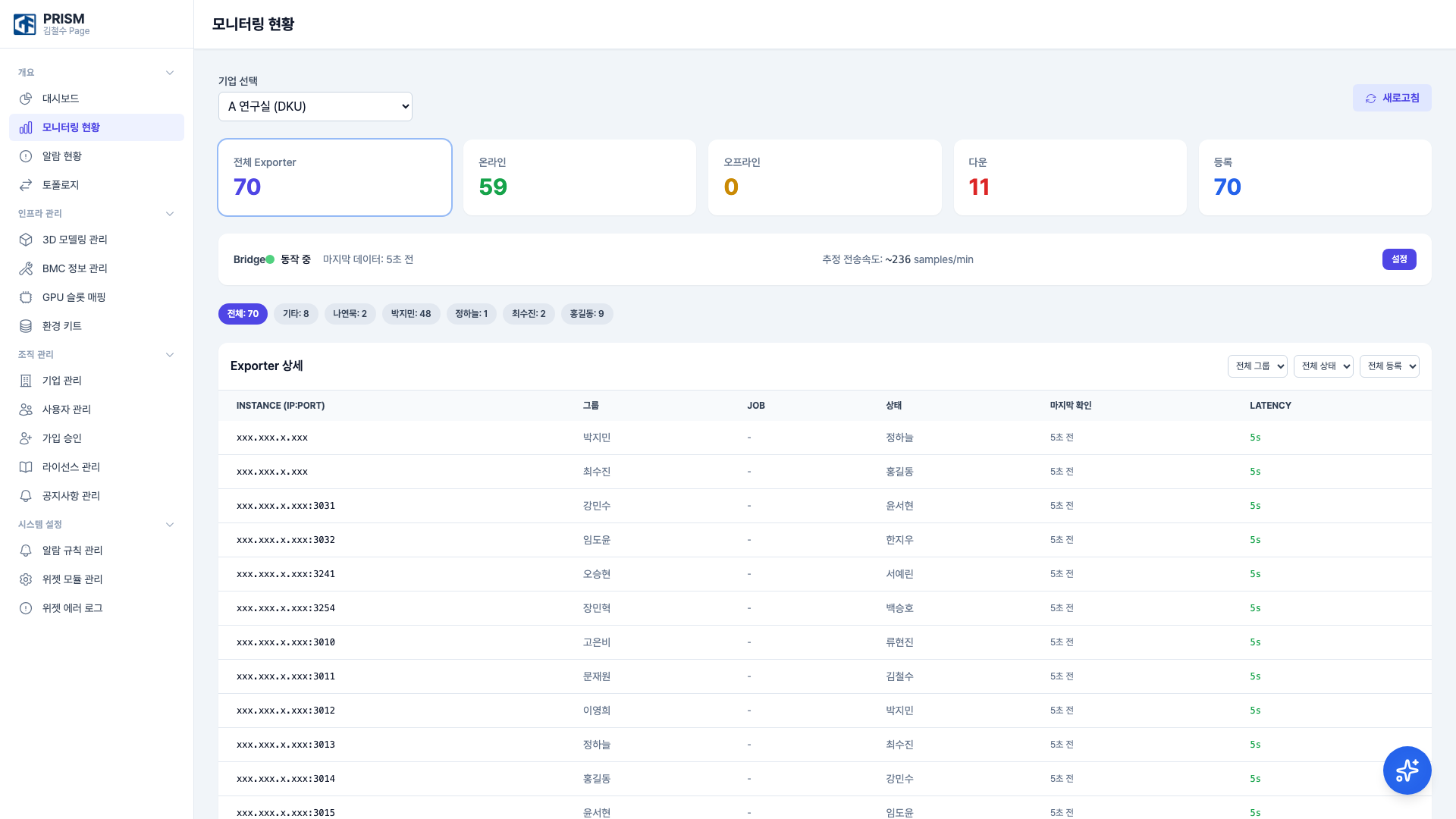Open 사용자 관리 page
This screenshot has height=819, width=1456.
[x=96, y=409]
